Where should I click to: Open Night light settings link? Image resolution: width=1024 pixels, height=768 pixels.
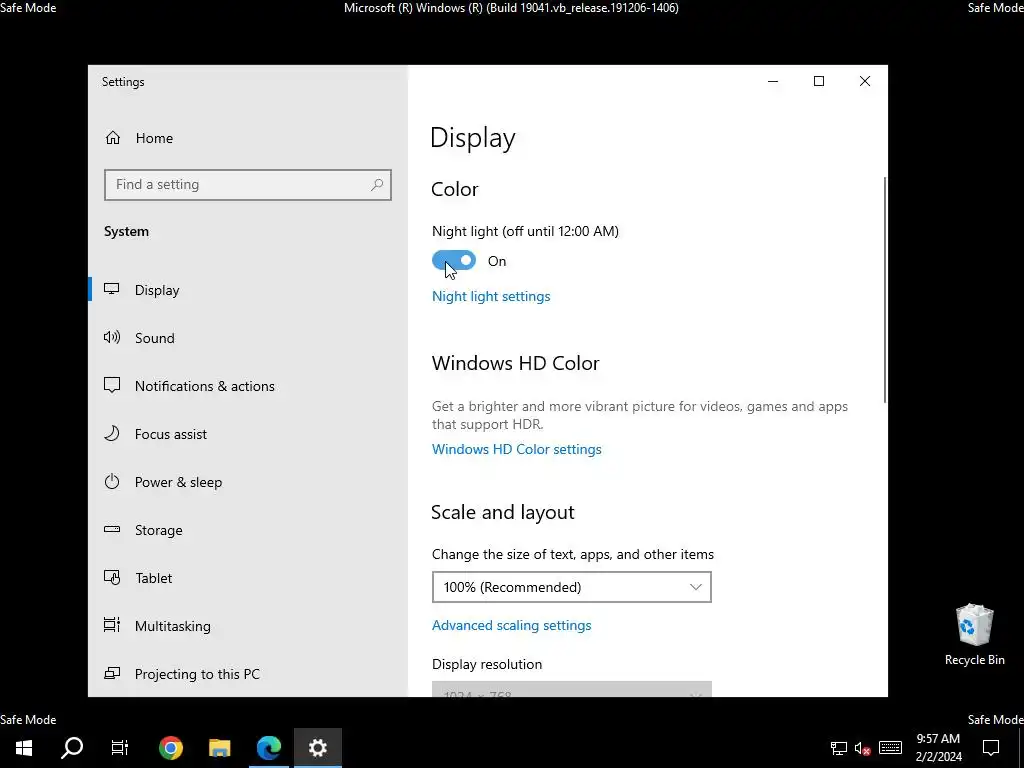point(491,296)
